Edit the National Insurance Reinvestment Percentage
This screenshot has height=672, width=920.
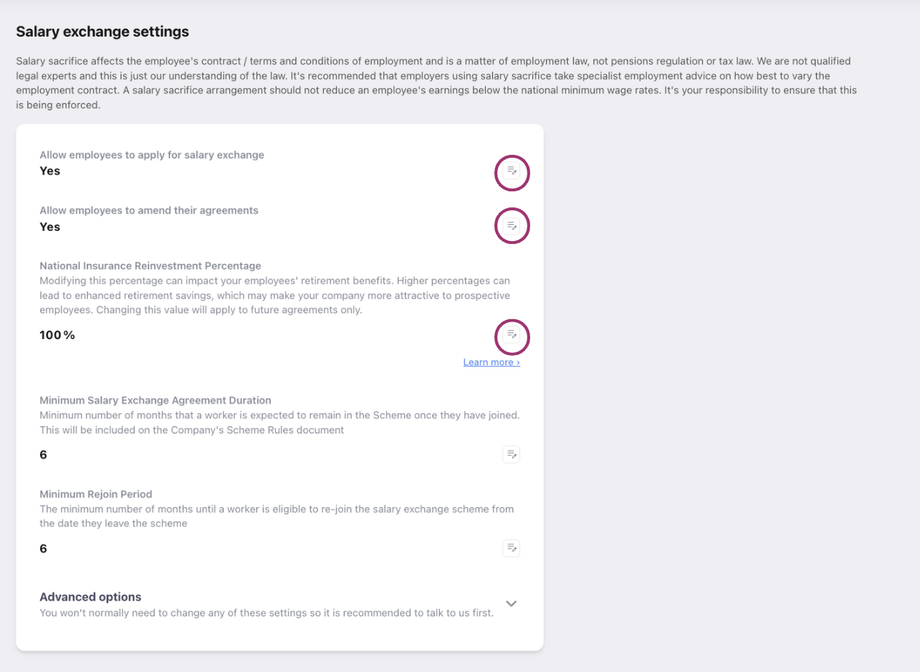(512, 335)
